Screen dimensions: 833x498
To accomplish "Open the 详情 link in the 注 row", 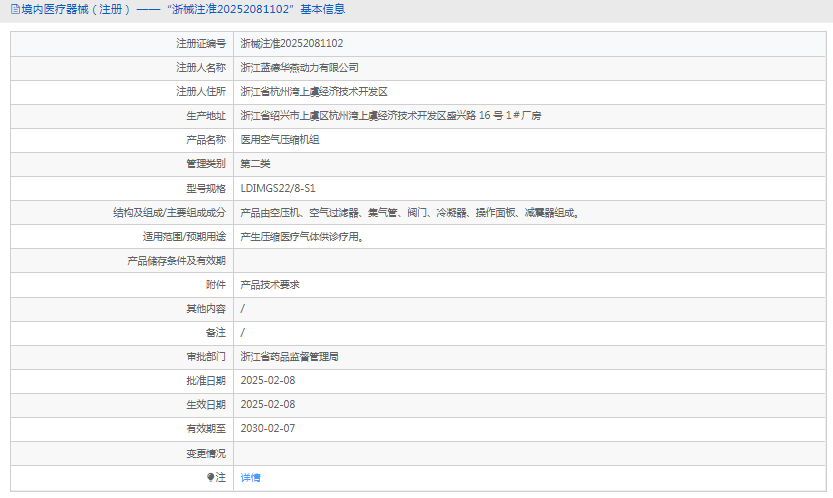I will tap(250, 477).
